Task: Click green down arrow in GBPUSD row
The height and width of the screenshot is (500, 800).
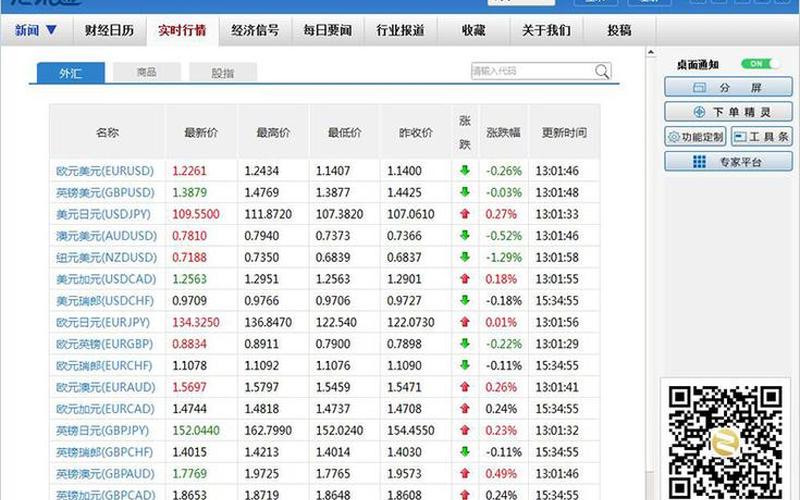Action: coord(464,192)
